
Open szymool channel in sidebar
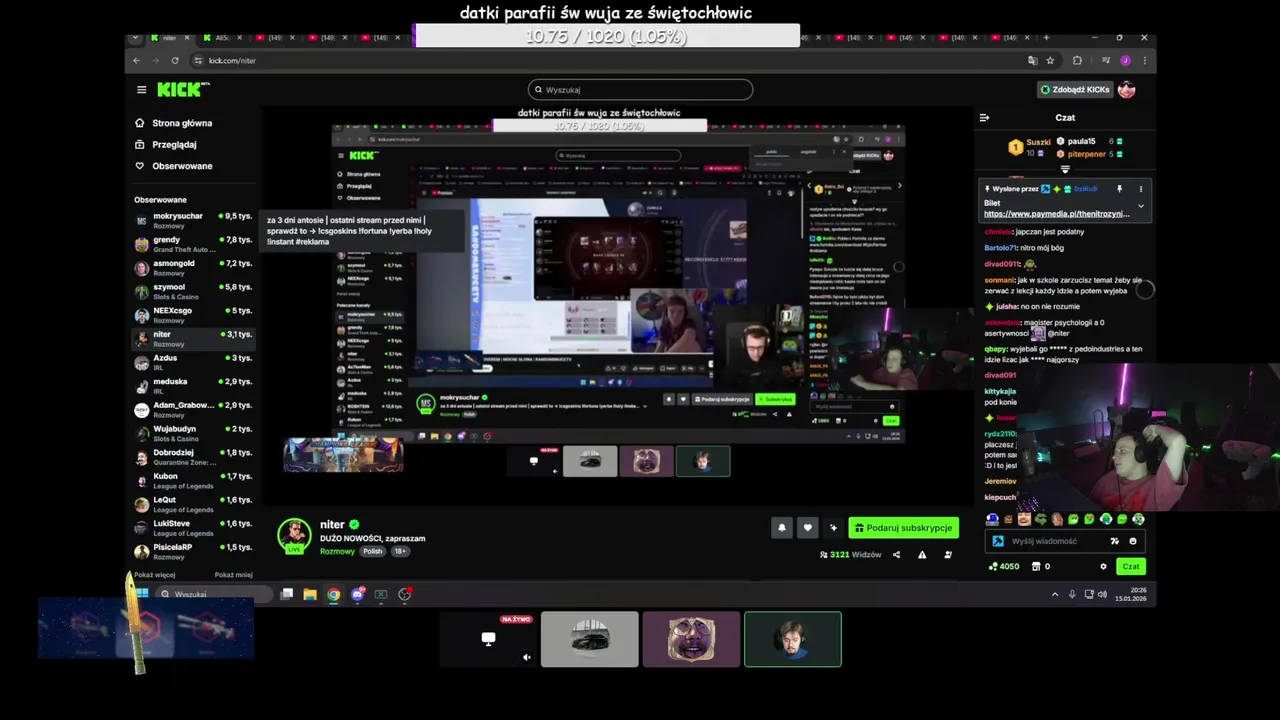click(193, 291)
